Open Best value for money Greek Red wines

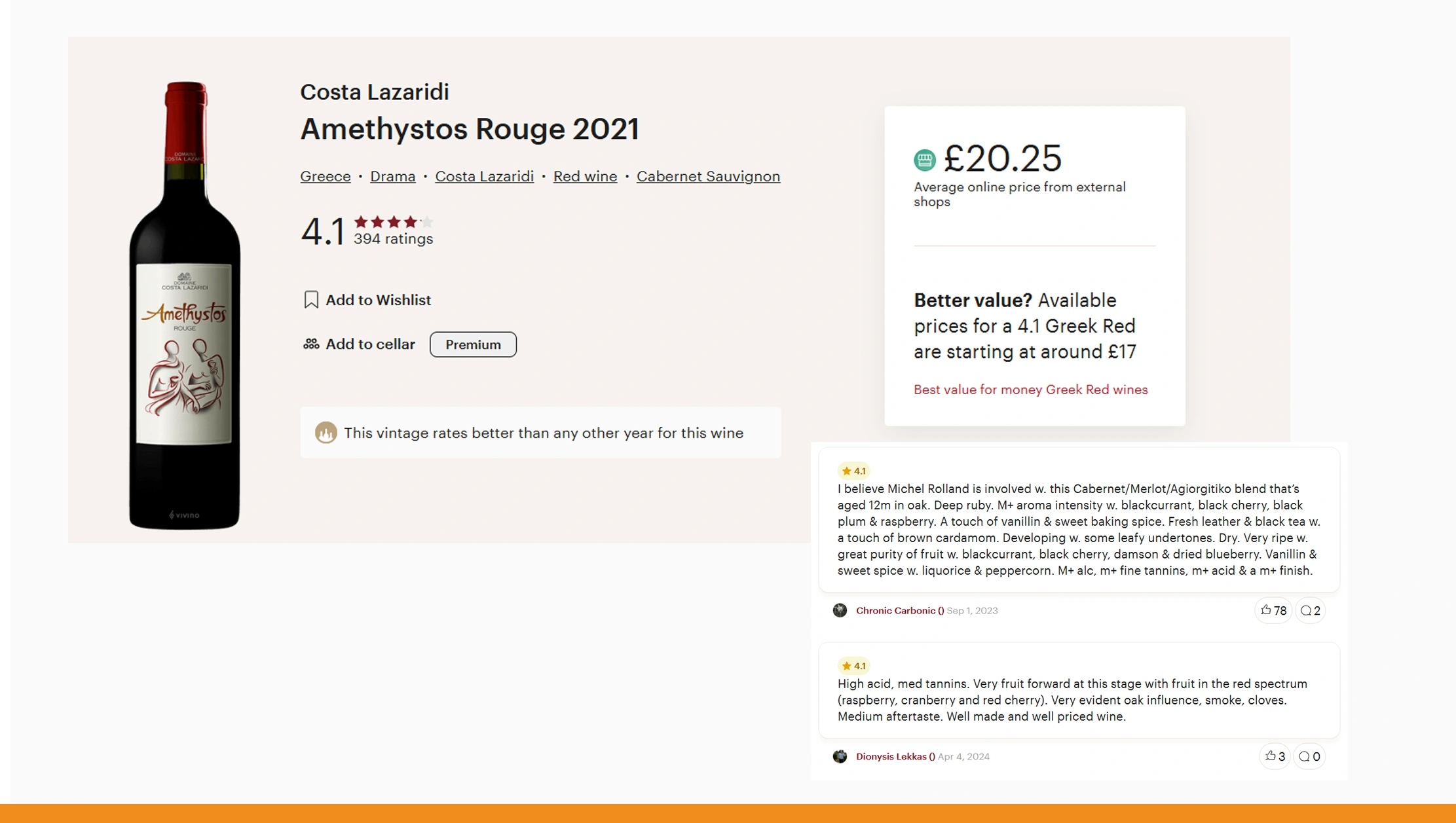pyautogui.click(x=1030, y=390)
